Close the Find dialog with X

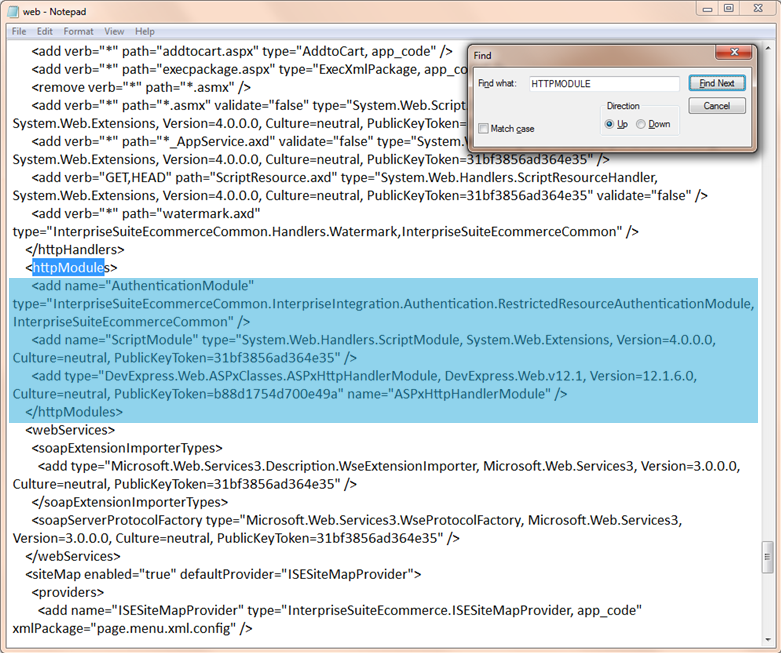733,54
